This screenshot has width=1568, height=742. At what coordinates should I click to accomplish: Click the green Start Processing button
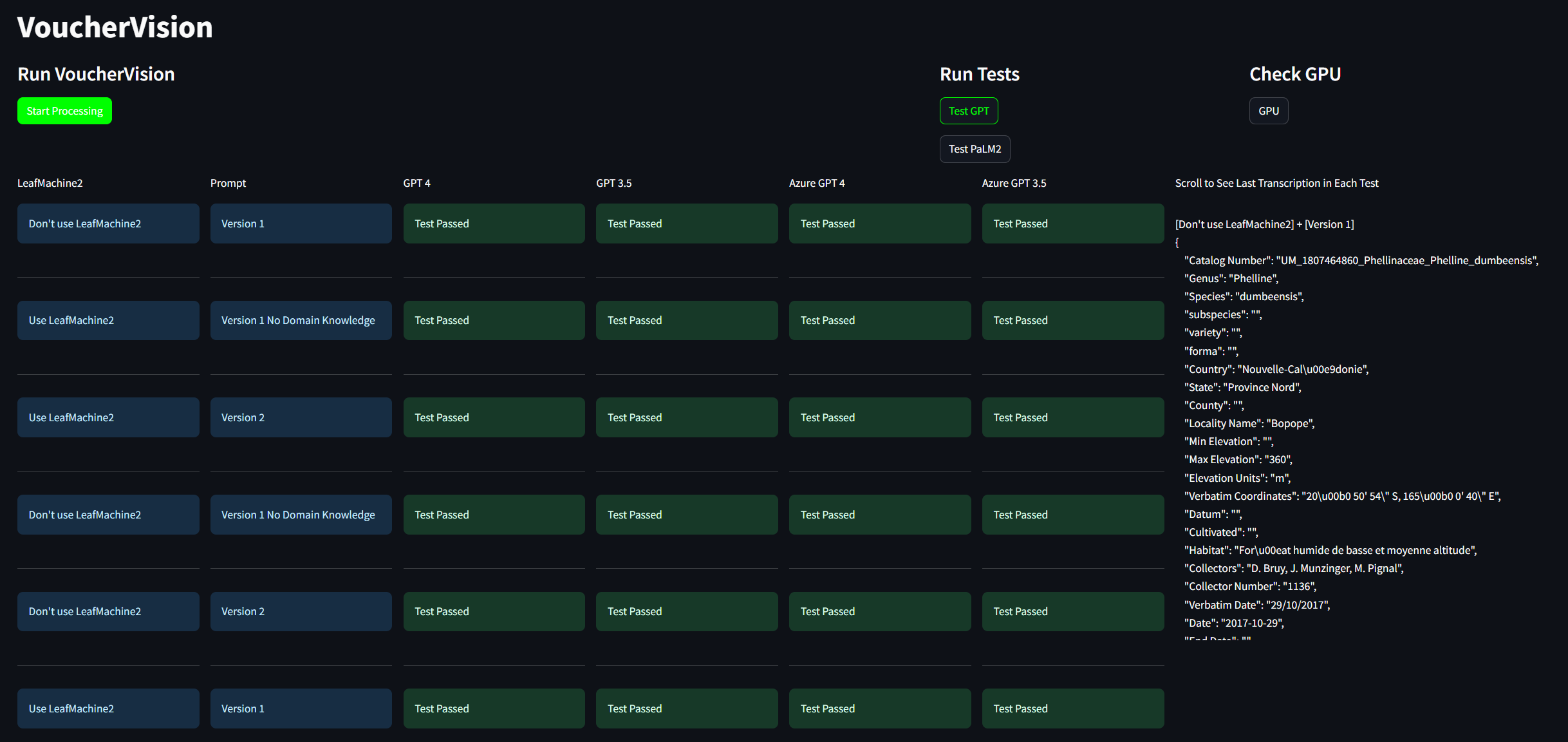64,111
